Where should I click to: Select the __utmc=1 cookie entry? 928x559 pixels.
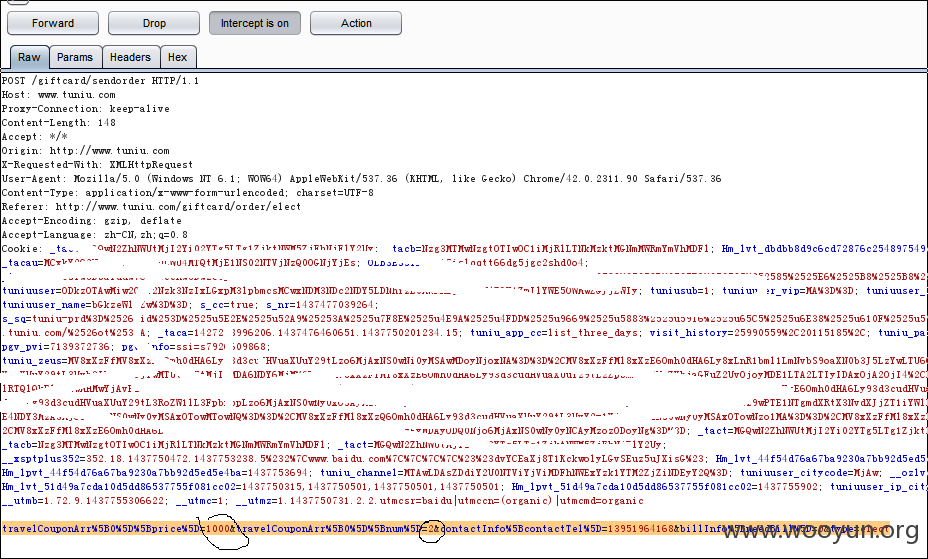click(199, 501)
